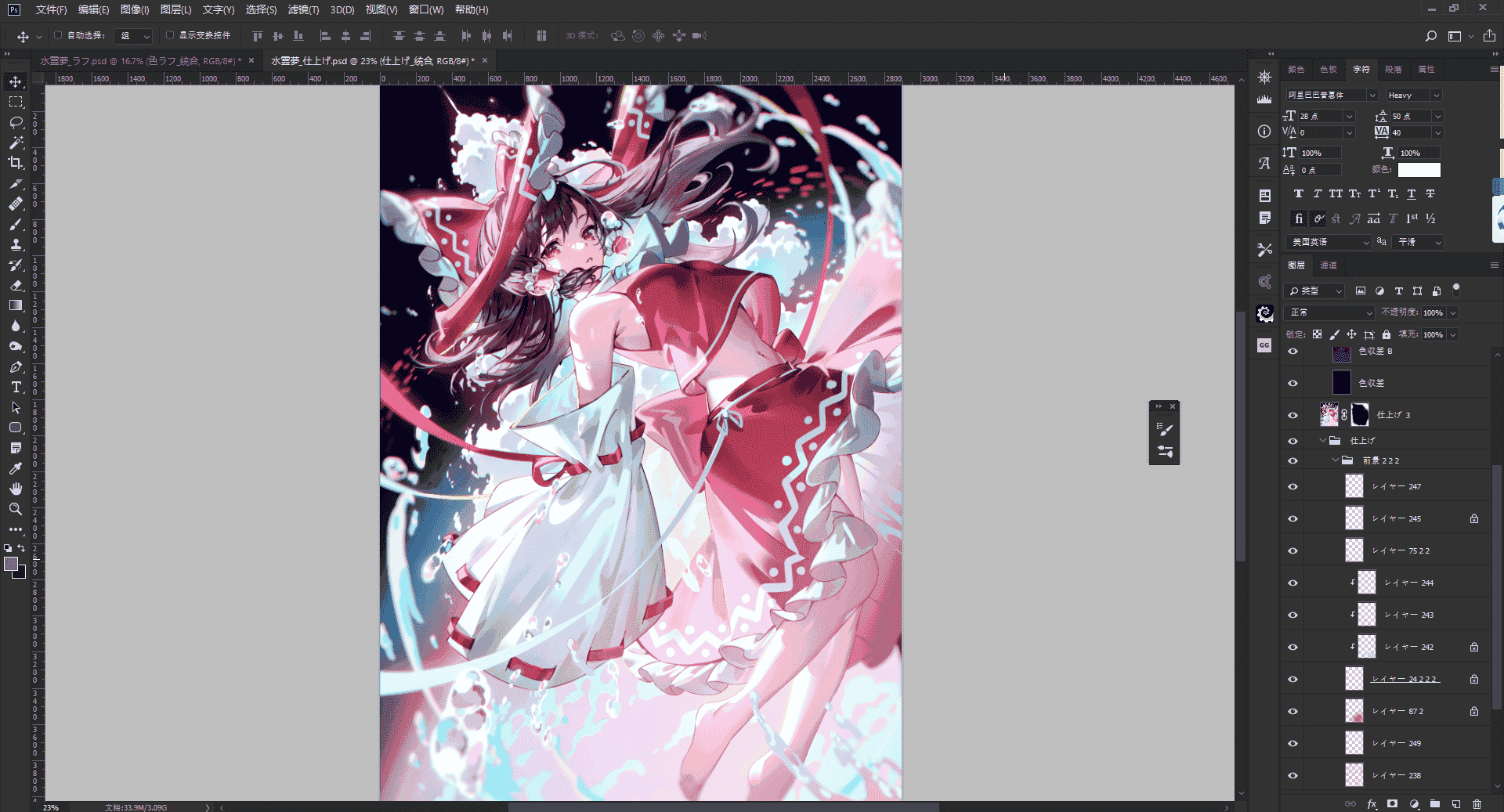This screenshot has height=812, width=1504.
Task: Open the 美国英语 language dropdown
Action: 1329,242
